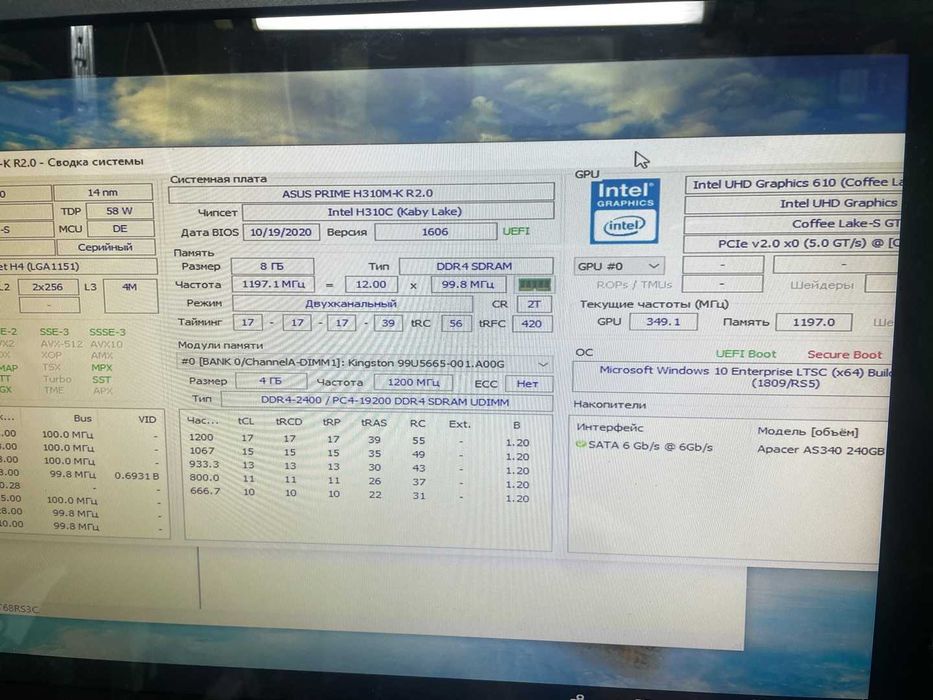Click the H4 (LGA1151) socket field
The image size is (933, 700).
coord(77,266)
